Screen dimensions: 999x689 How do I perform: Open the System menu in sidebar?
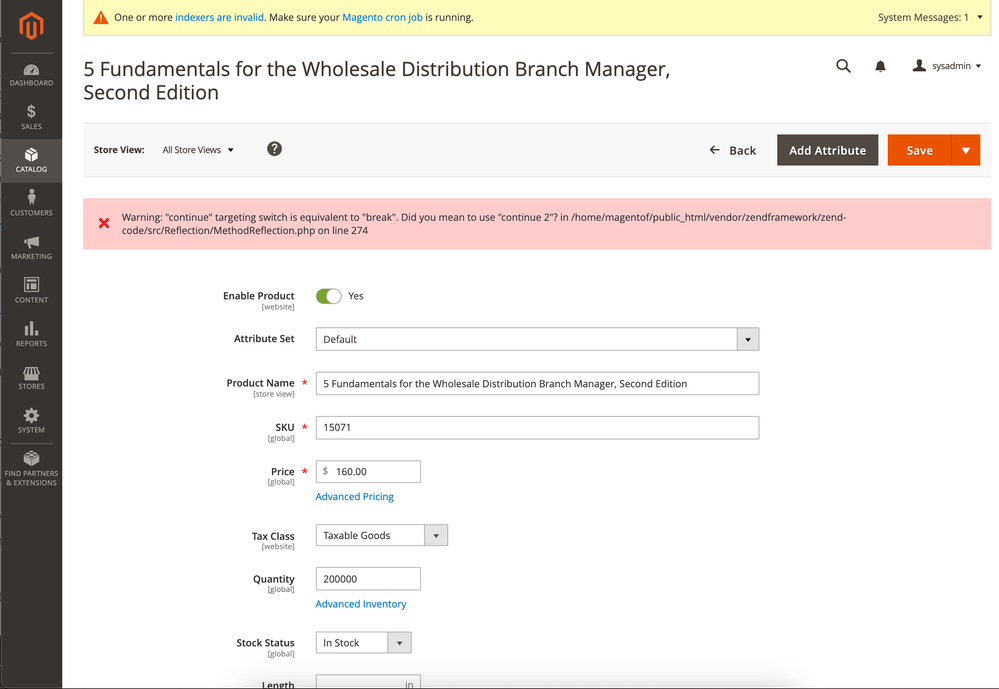click(x=31, y=420)
